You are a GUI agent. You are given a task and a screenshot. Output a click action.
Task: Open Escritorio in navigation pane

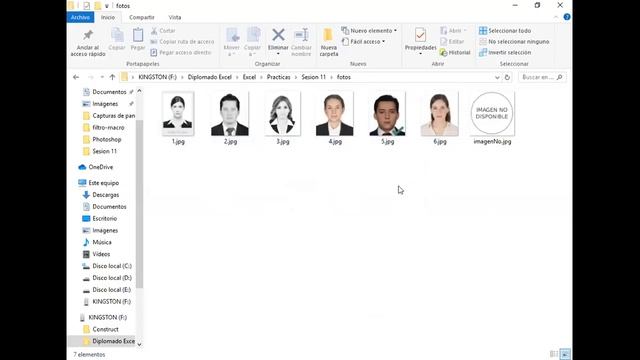(100, 218)
